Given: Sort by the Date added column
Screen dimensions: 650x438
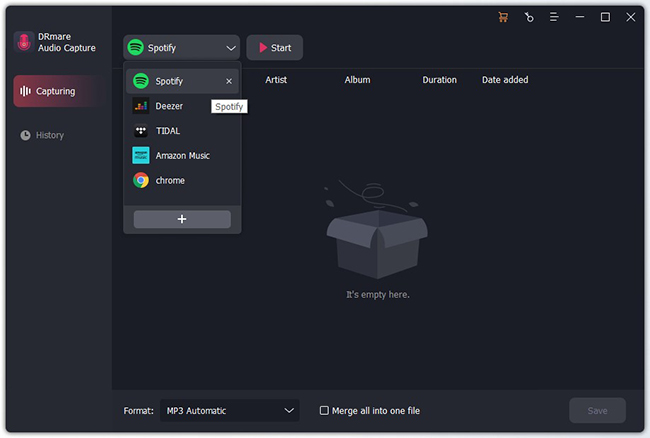Looking at the screenshot, I should (505, 80).
